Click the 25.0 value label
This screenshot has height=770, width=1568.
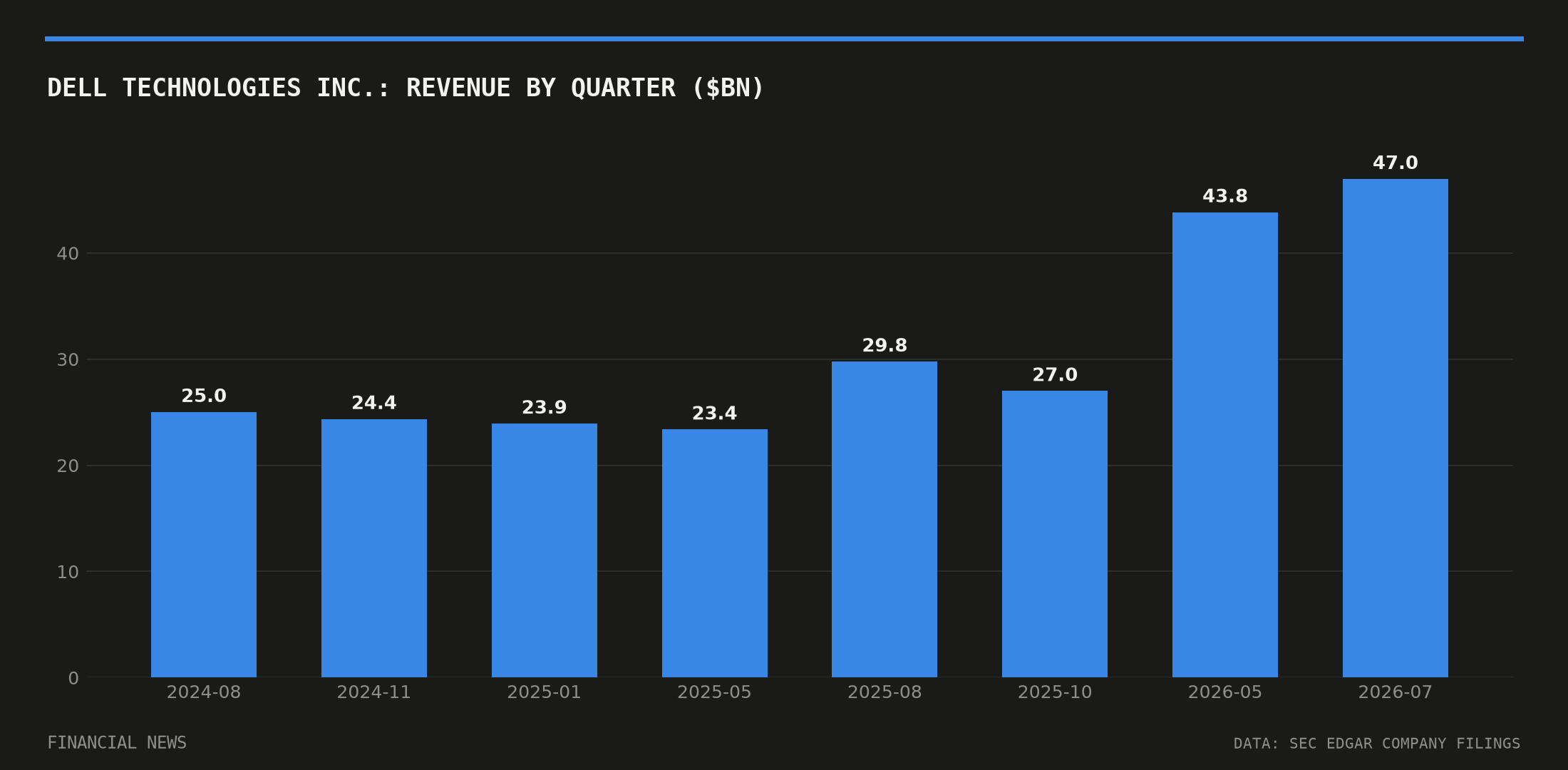204,396
